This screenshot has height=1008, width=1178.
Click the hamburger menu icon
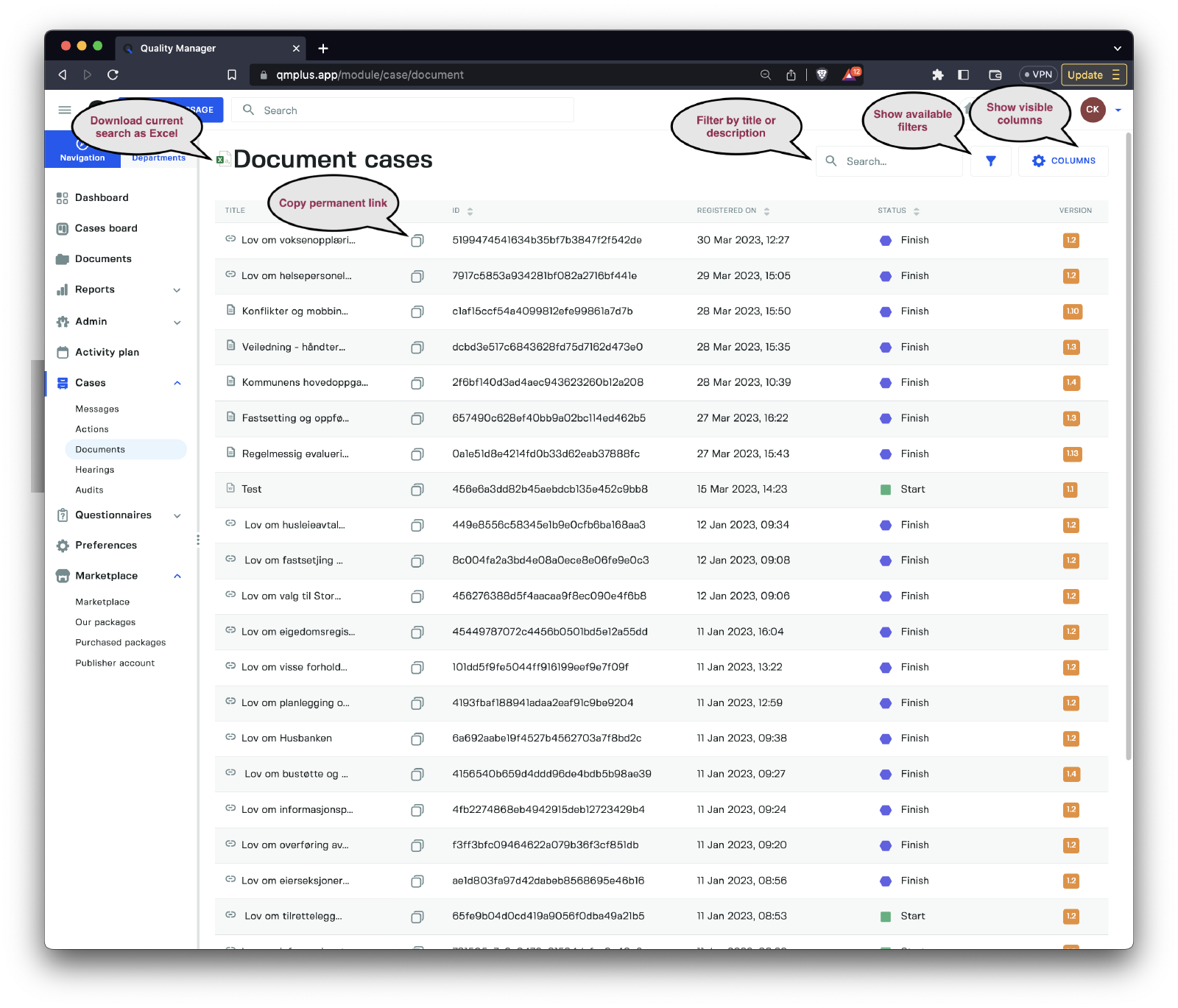coord(65,110)
